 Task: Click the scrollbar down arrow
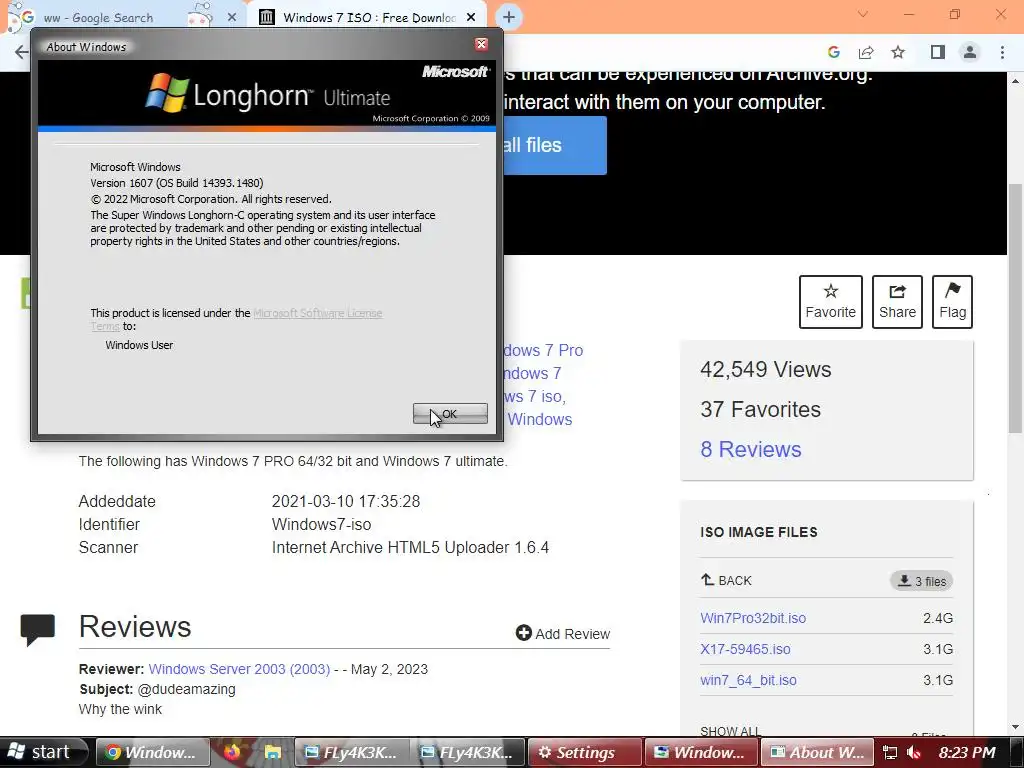[x=1015, y=726]
